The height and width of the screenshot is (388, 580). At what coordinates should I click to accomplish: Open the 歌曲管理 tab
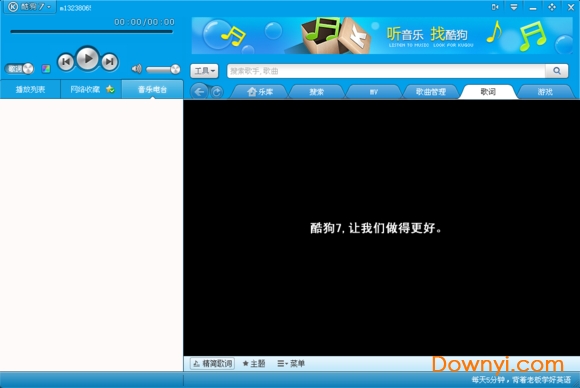(431, 92)
